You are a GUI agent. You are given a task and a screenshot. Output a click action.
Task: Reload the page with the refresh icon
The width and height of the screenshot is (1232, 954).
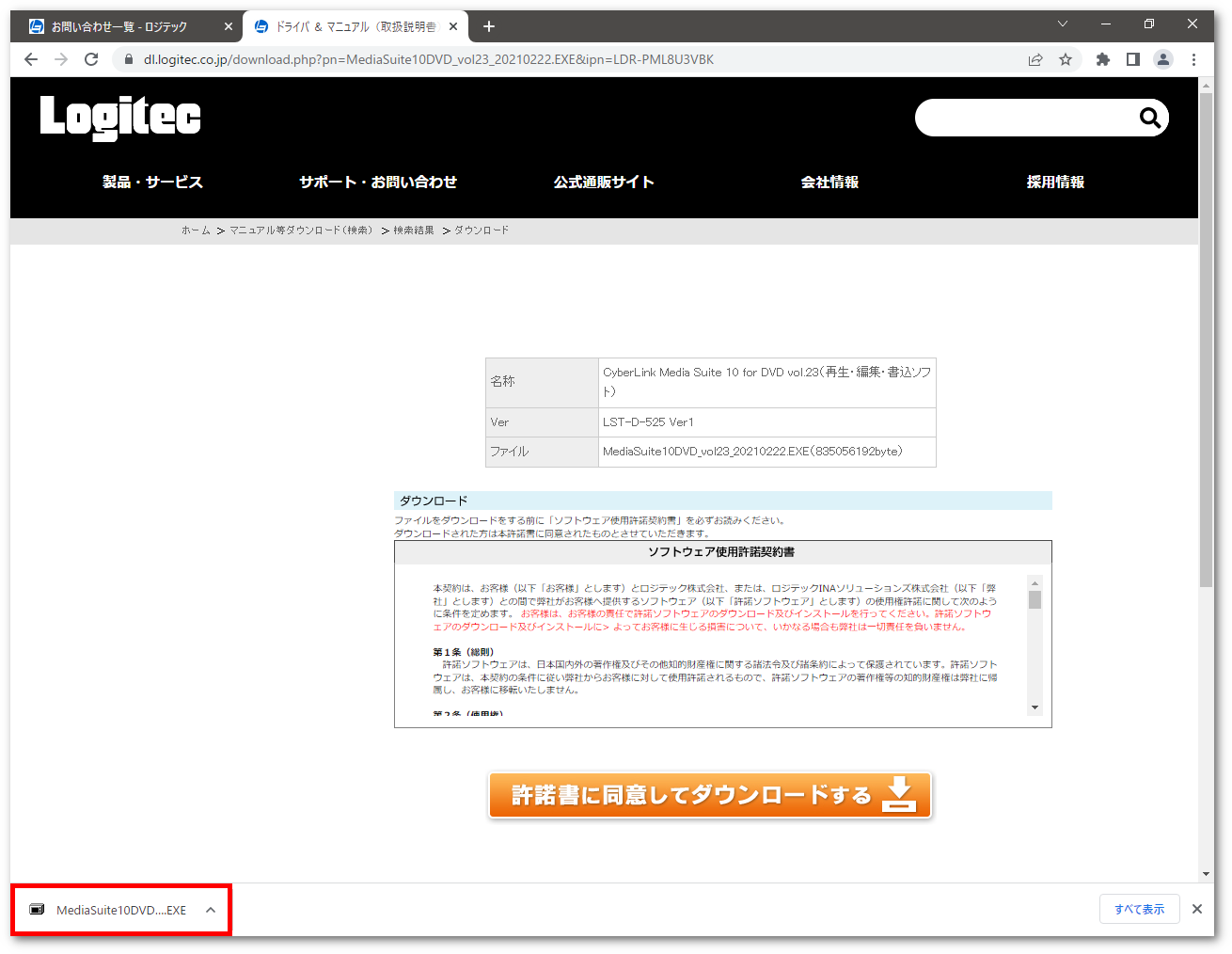(91, 59)
